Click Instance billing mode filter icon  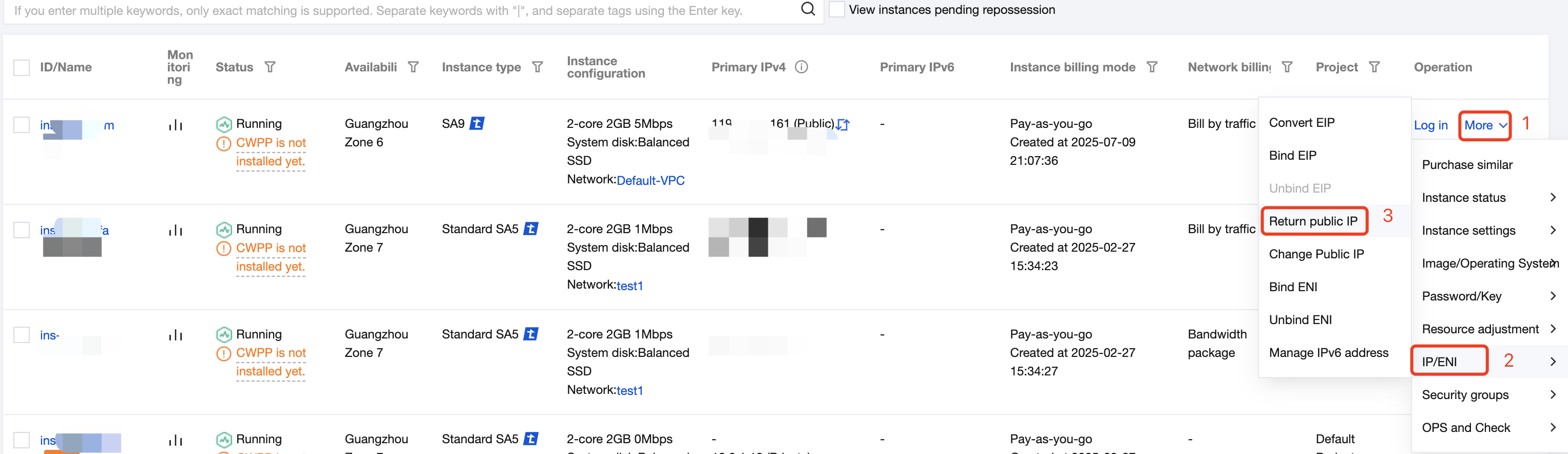coord(1151,67)
